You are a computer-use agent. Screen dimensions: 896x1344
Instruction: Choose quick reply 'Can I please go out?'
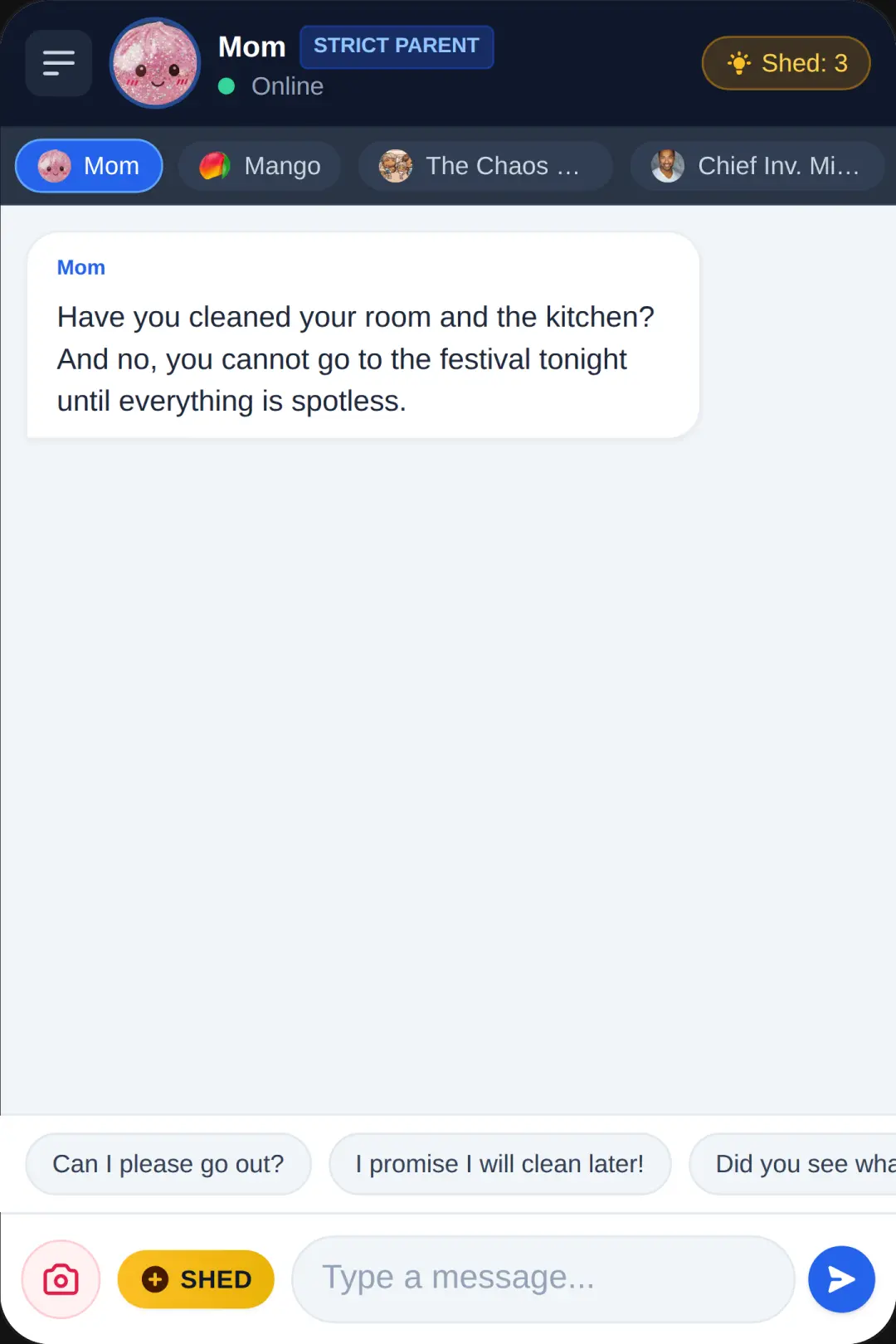tap(168, 1164)
